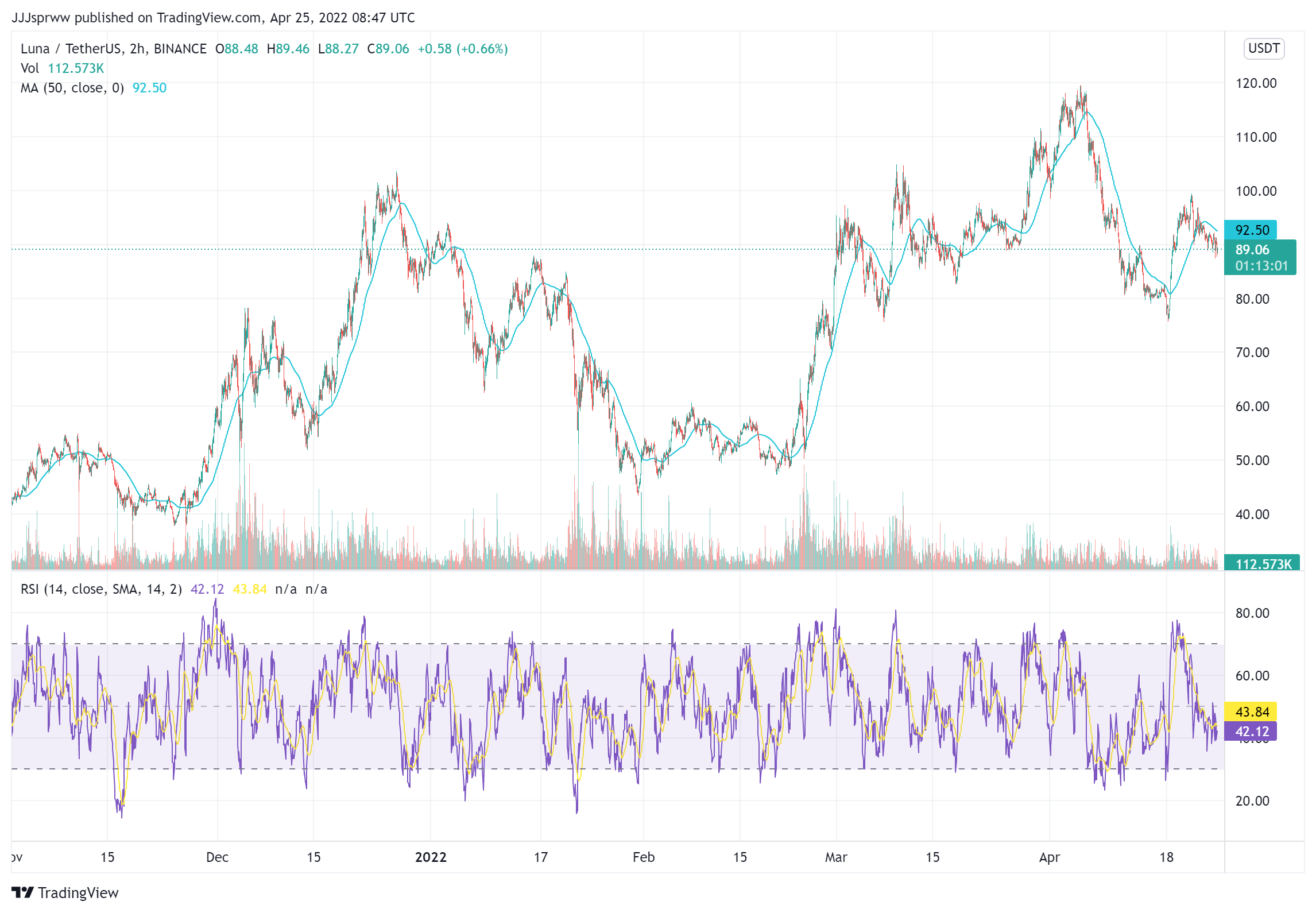Select the MA (50, close, 0) indicator label
This screenshot has width=1316, height=913.
(72, 88)
